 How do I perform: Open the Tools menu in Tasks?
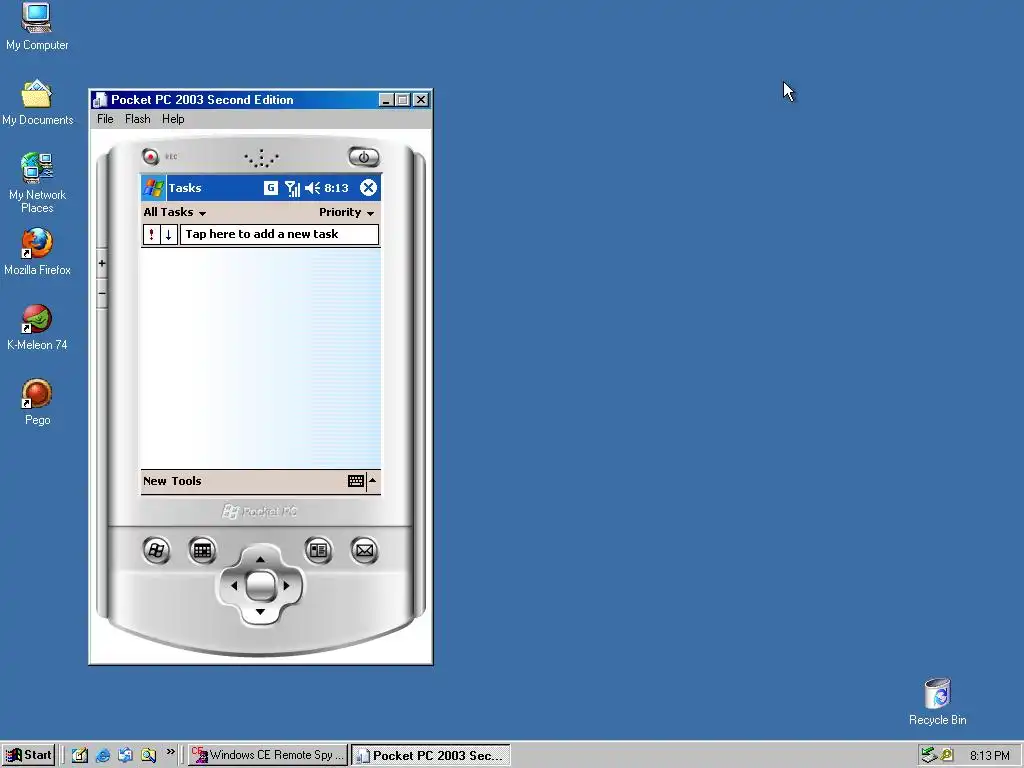coord(186,481)
